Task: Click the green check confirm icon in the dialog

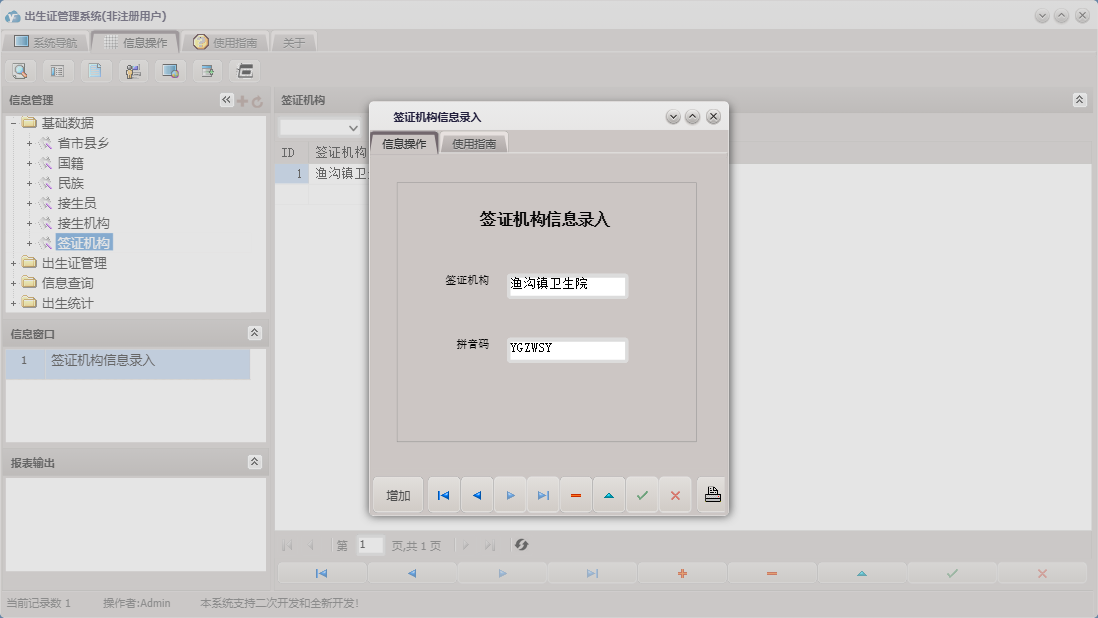Action: 642,494
